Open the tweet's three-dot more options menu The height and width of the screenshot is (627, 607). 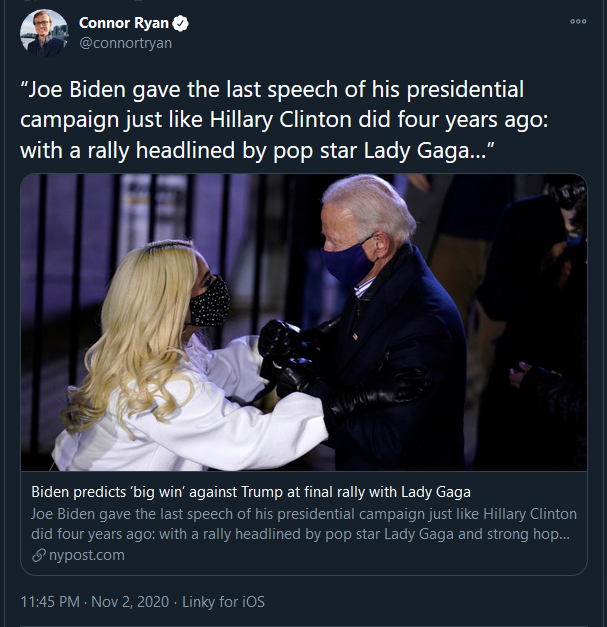[578, 21]
